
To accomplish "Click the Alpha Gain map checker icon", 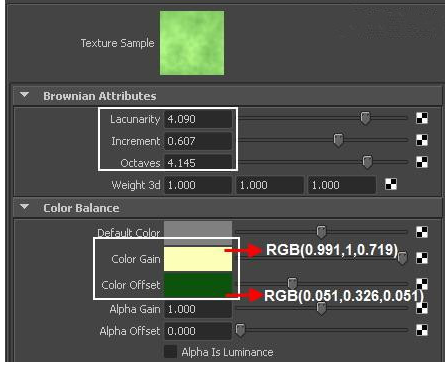I will click(422, 308).
